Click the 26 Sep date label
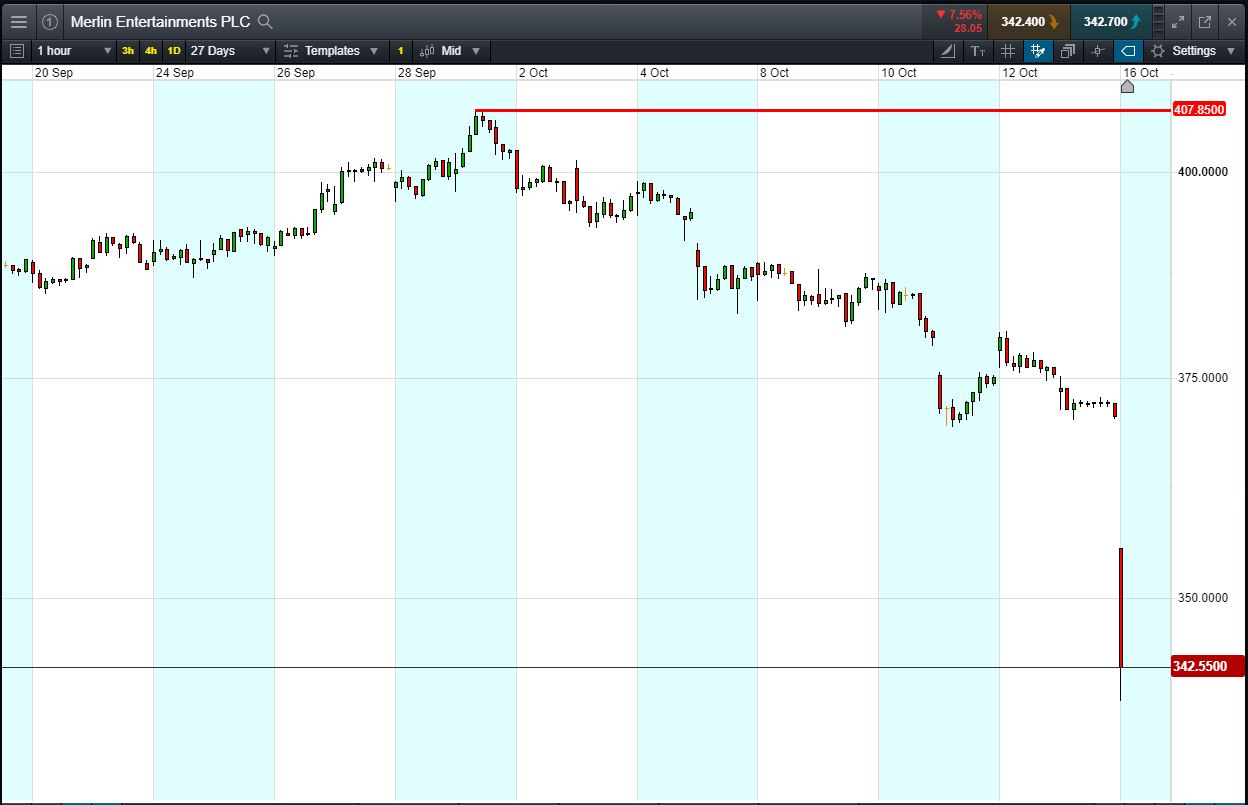 click(296, 73)
